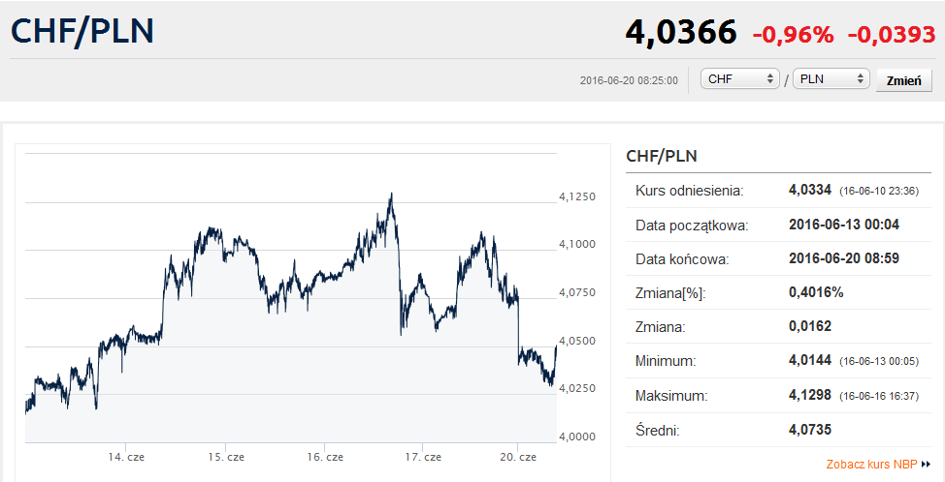Select the 14. cze date on chart axis
The width and height of the screenshot is (945, 482).
coord(127,457)
